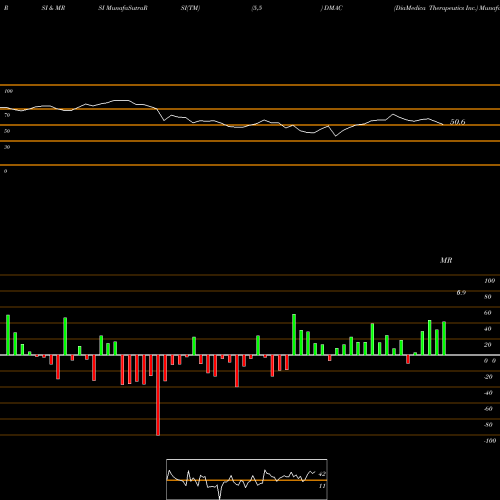
Task: Click the 11 value in the mini chart
Action: 322,486
